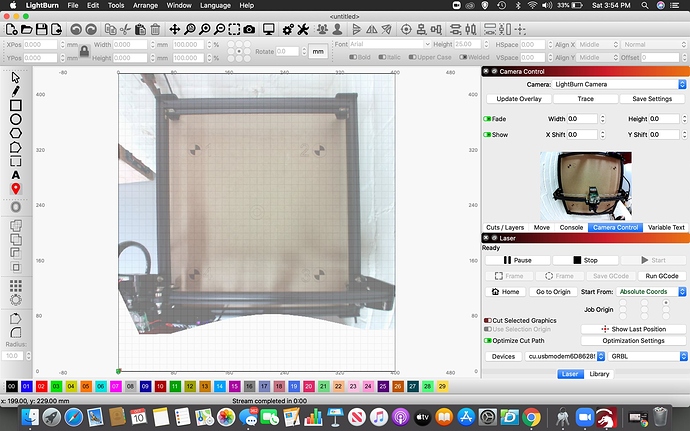Image resolution: width=690 pixels, height=431 pixels.
Task: Open the Camera selection dropdown
Action: [619, 84]
